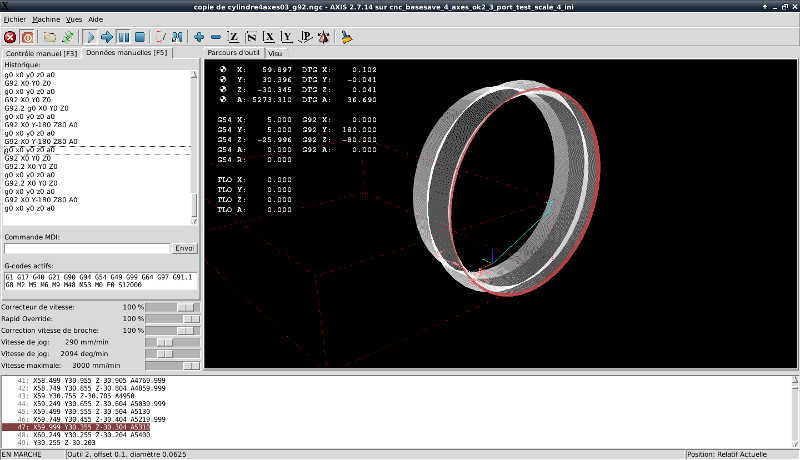The height and width of the screenshot is (460, 800).
Task: Zoom in with the plus icon
Action: click(x=199, y=37)
